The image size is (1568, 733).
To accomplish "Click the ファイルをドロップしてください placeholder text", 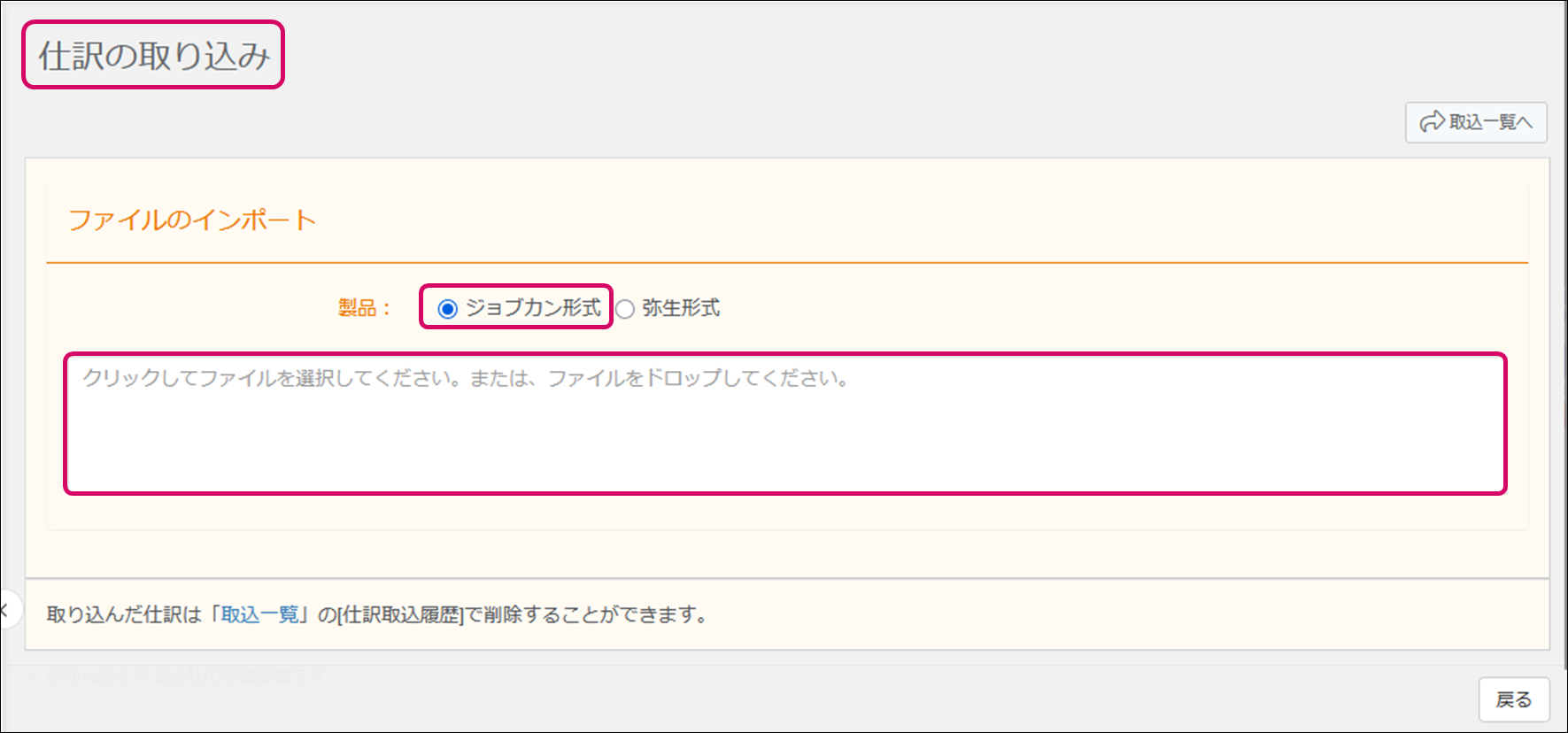I will click(699, 379).
